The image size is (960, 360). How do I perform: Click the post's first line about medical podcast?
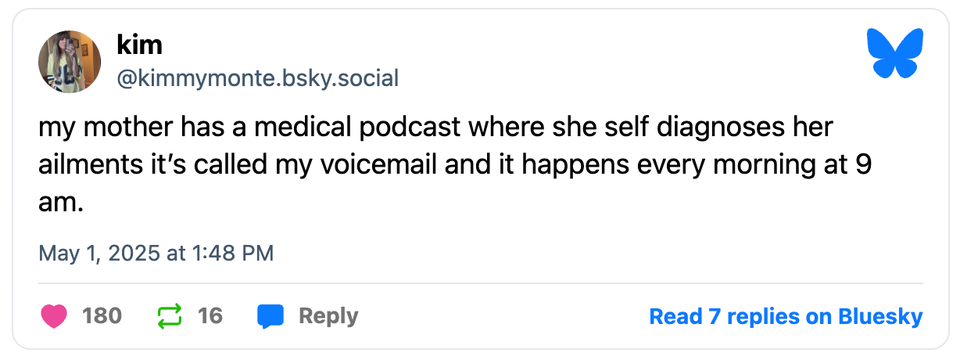coord(436,128)
